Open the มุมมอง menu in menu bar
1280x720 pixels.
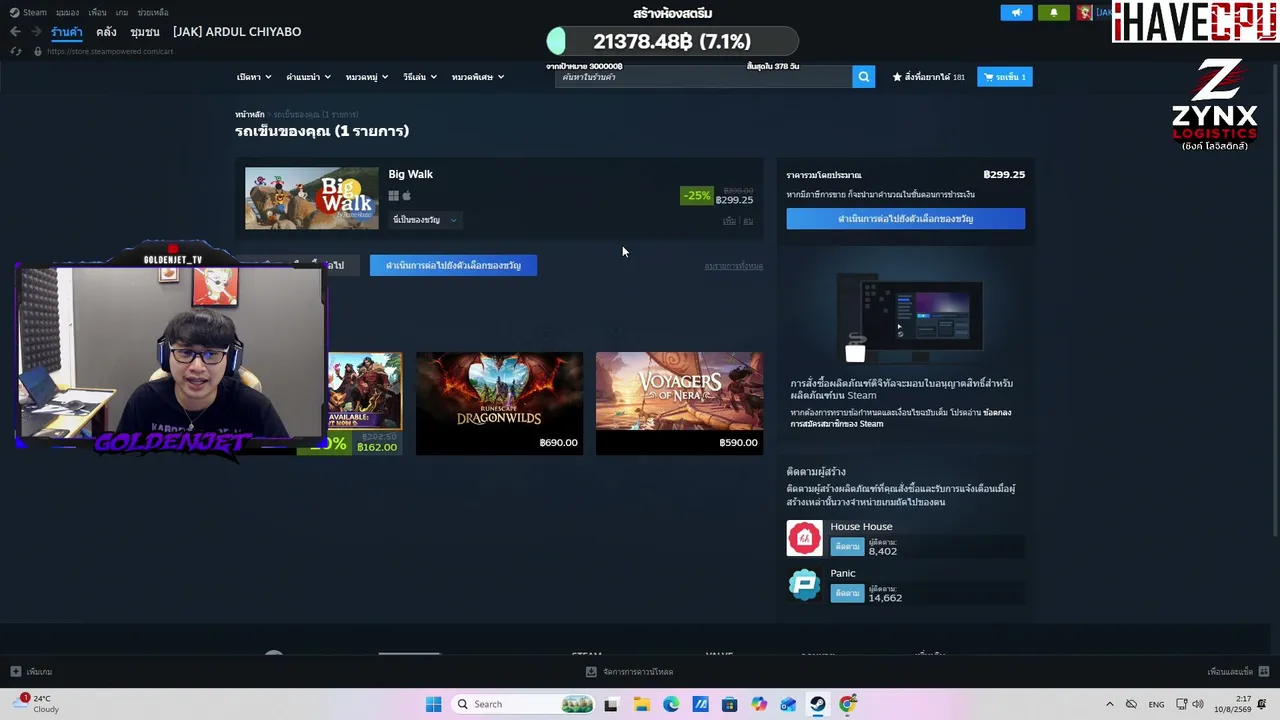click(x=67, y=13)
